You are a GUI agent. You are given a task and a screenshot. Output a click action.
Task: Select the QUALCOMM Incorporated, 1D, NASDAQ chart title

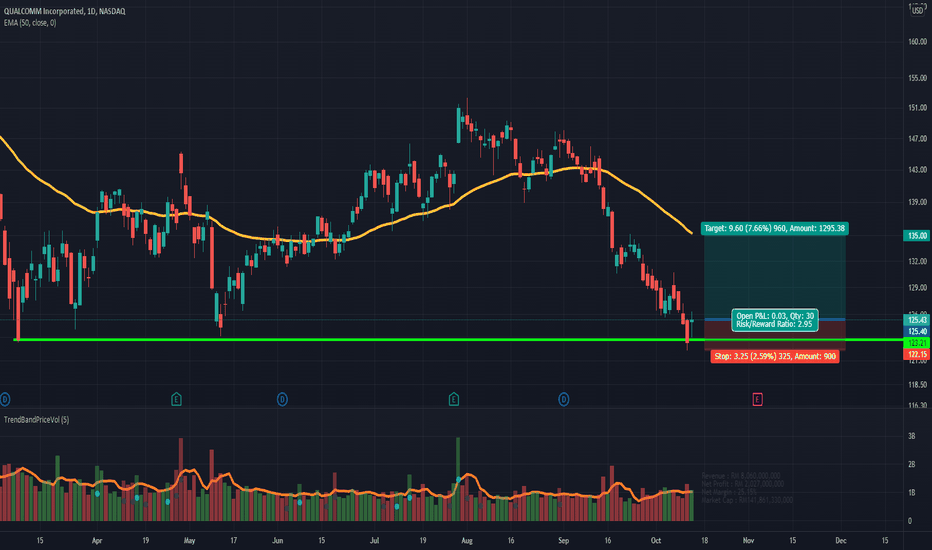(64, 11)
